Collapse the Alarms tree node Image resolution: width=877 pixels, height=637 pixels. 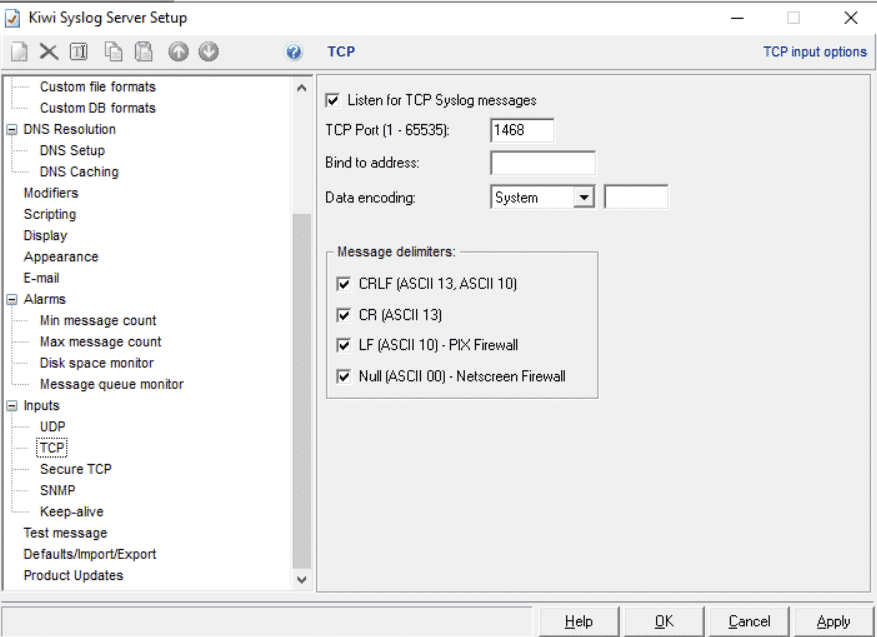point(12,299)
